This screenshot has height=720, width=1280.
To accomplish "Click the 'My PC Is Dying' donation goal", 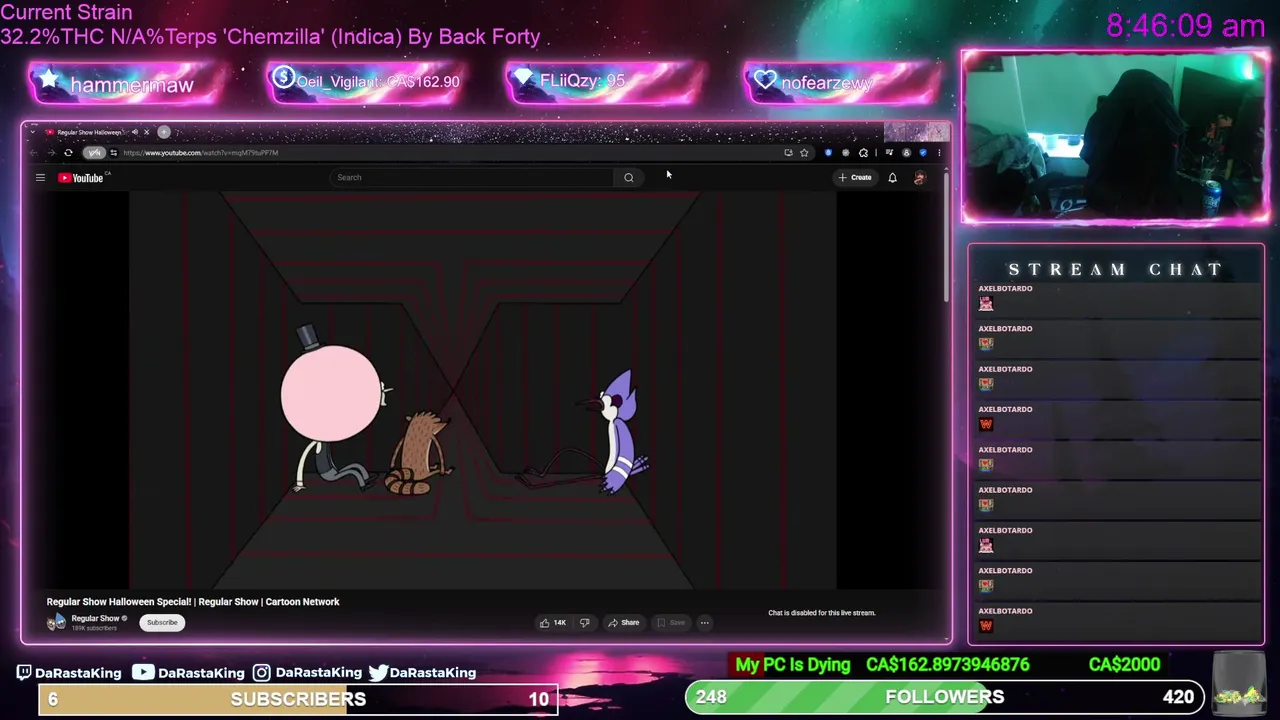I will click(793, 665).
